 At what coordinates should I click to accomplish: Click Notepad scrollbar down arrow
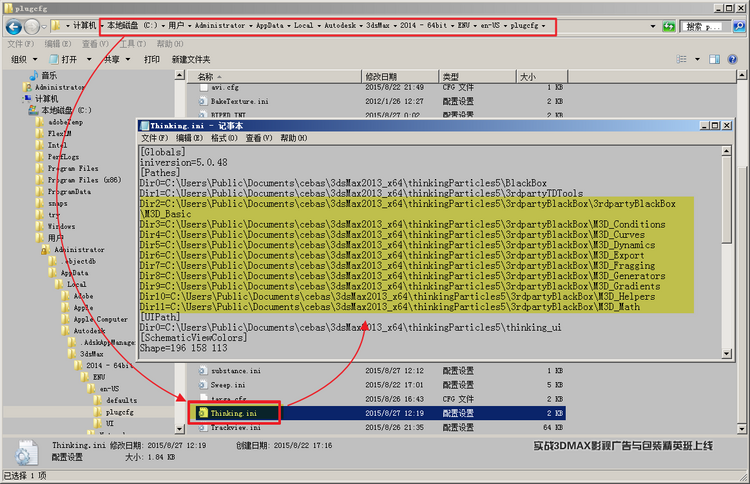(727, 354)
